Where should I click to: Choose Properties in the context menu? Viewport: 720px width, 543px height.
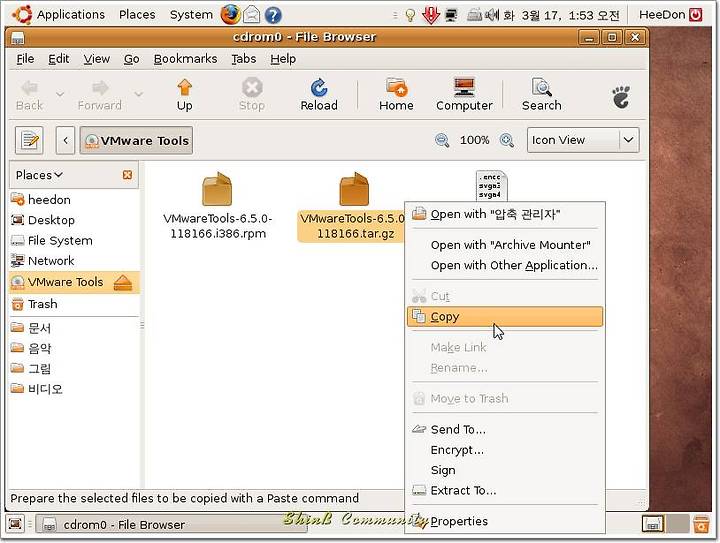(505, 521)
